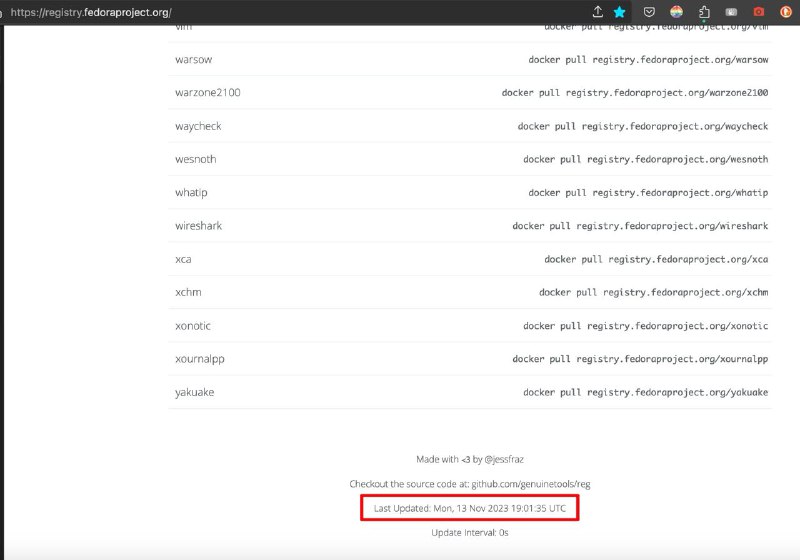Click the blue bookmark star icon

click(620, 12)
